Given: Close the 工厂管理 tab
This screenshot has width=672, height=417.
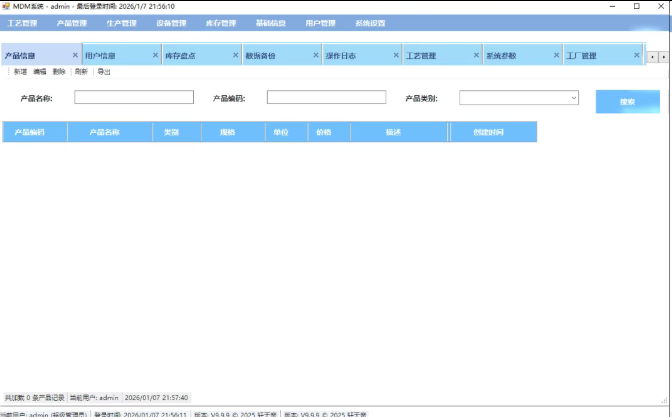Looking at the screenshot, I should click(636, 55).
